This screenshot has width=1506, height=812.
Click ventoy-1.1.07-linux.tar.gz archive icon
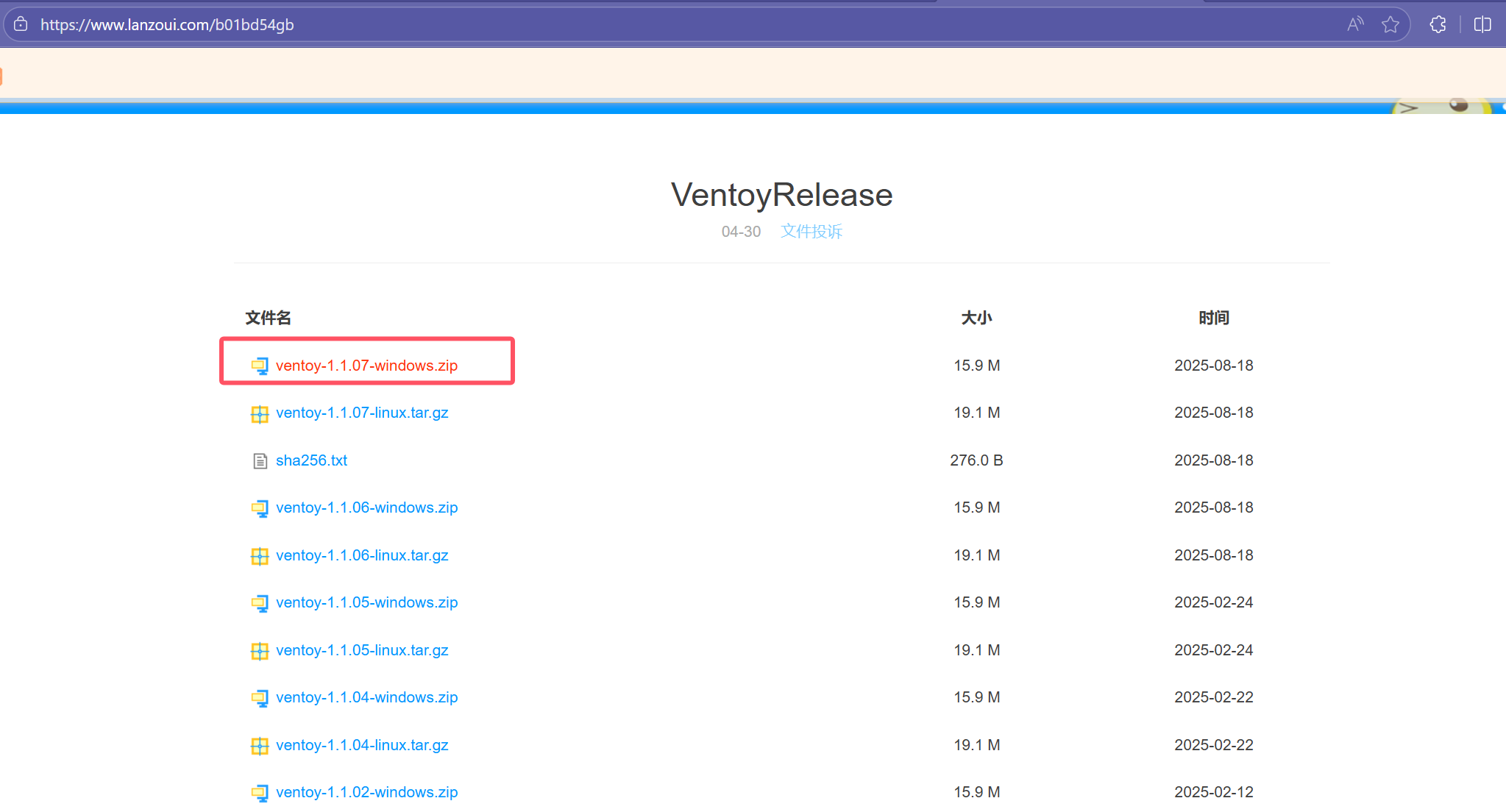[260, 413]
